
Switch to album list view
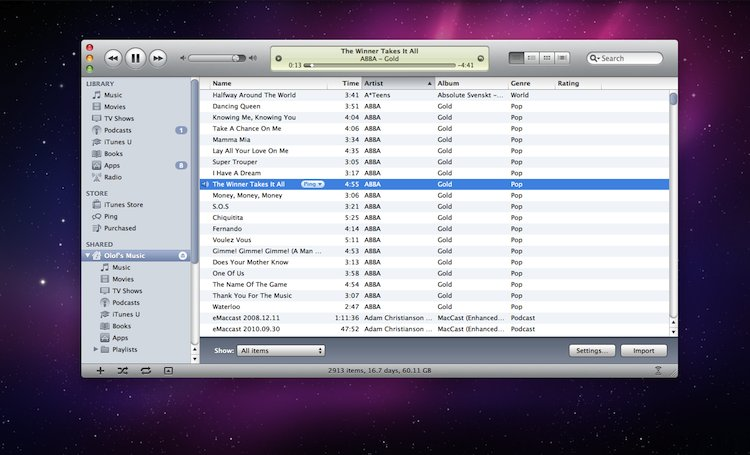(531, 58)
